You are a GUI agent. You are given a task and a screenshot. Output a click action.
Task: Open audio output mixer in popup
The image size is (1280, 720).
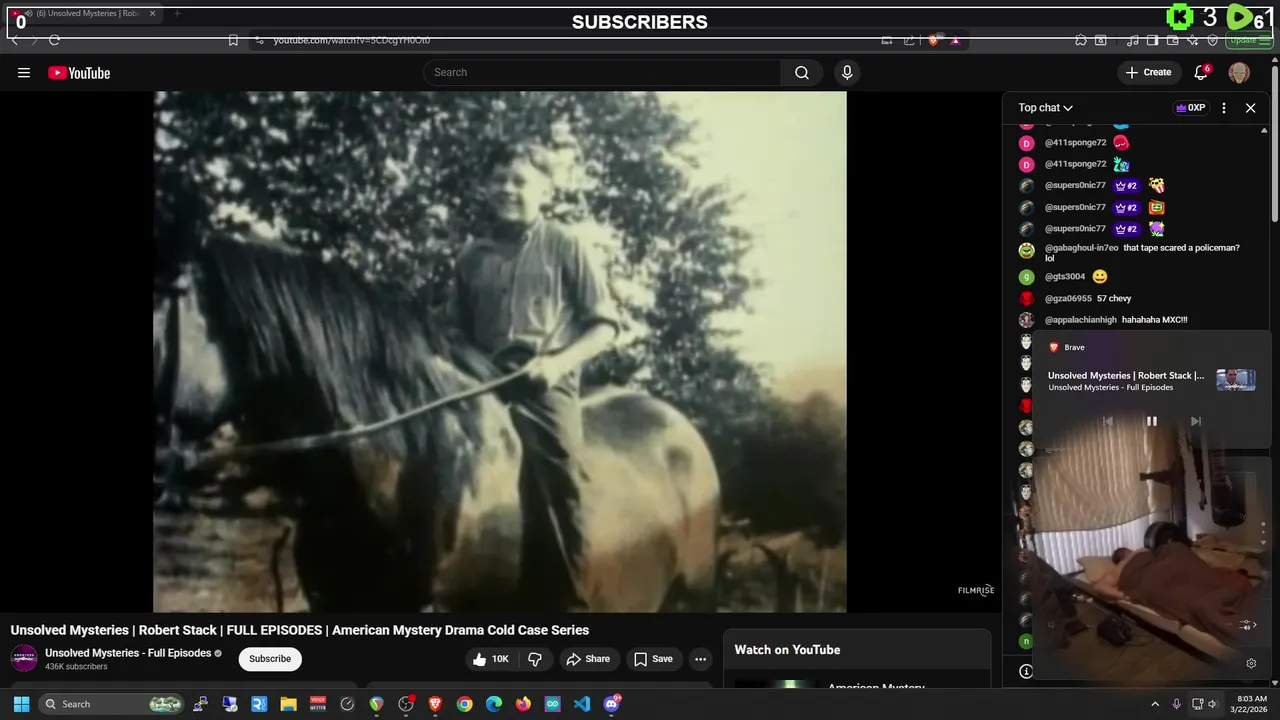(1246, 625)
